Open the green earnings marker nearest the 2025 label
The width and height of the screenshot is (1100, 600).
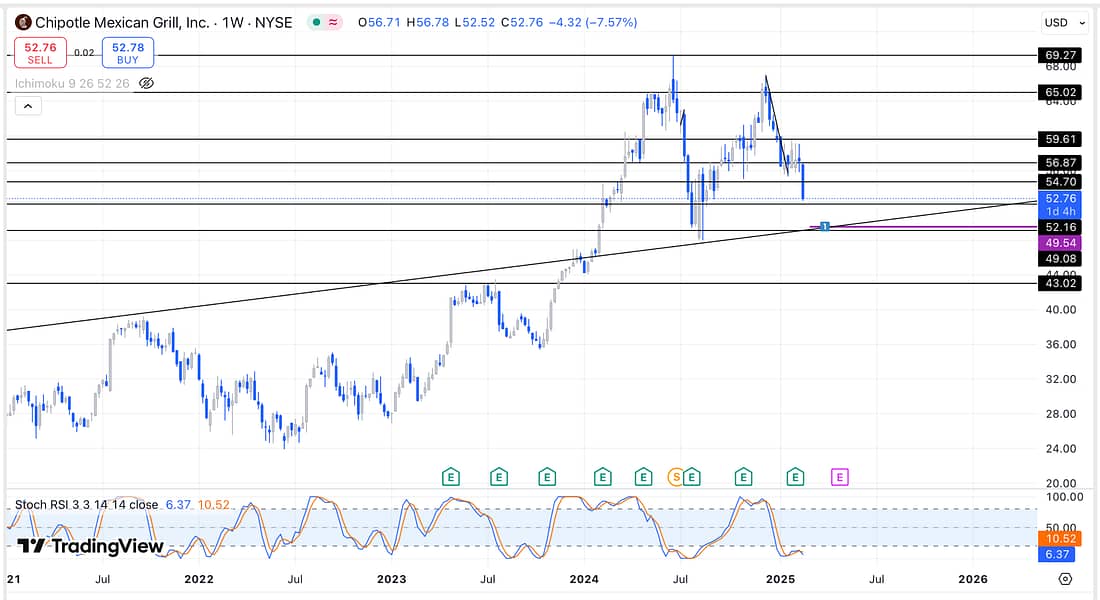(x=795, y=478)
